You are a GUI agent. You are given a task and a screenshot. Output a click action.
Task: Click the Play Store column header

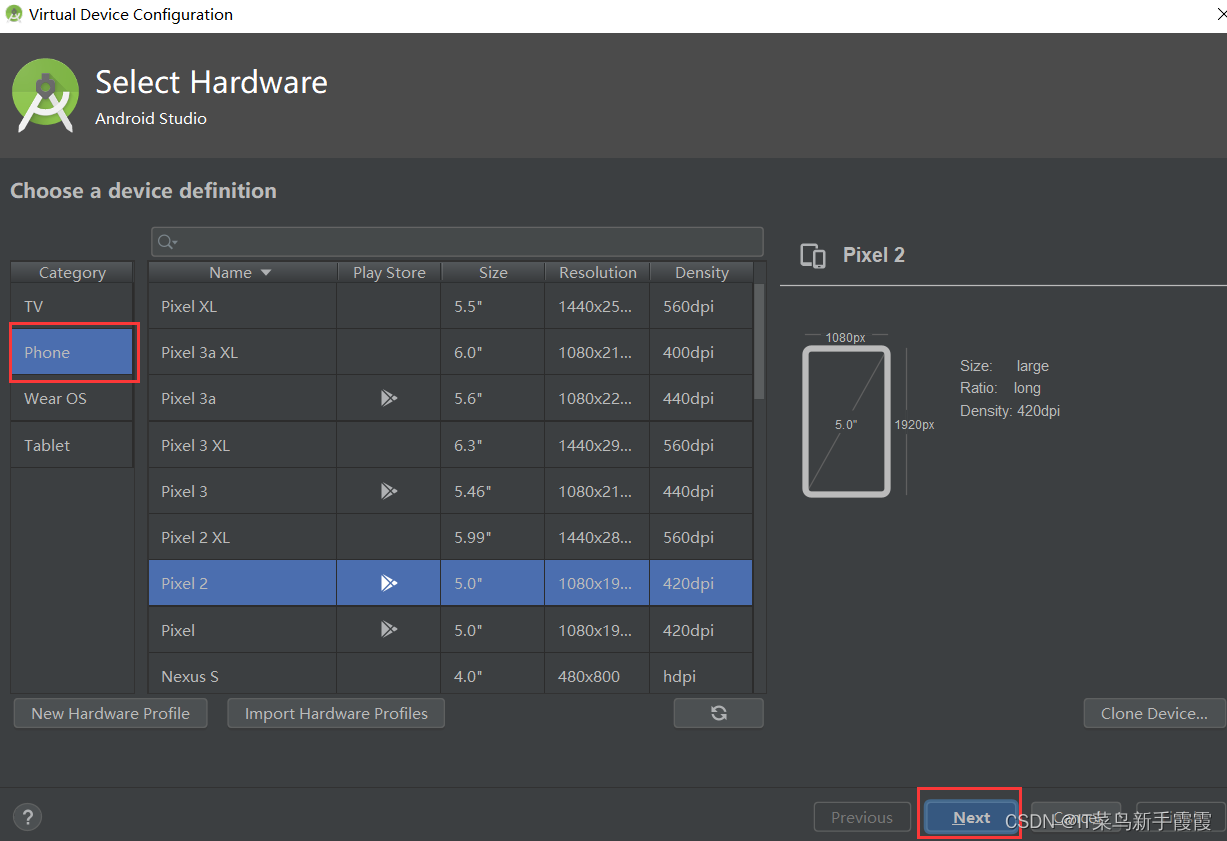389,272
